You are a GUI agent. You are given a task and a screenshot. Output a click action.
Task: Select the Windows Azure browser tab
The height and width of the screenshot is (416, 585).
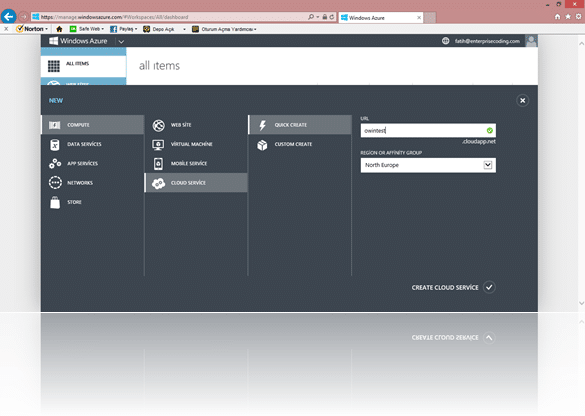pos(381,18)
